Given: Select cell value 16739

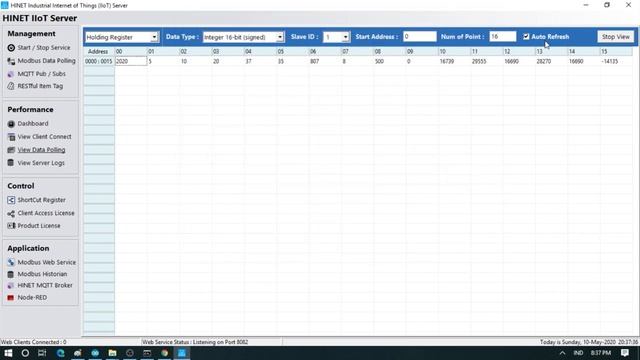Looking at the screenshot, I should (447, 61).
